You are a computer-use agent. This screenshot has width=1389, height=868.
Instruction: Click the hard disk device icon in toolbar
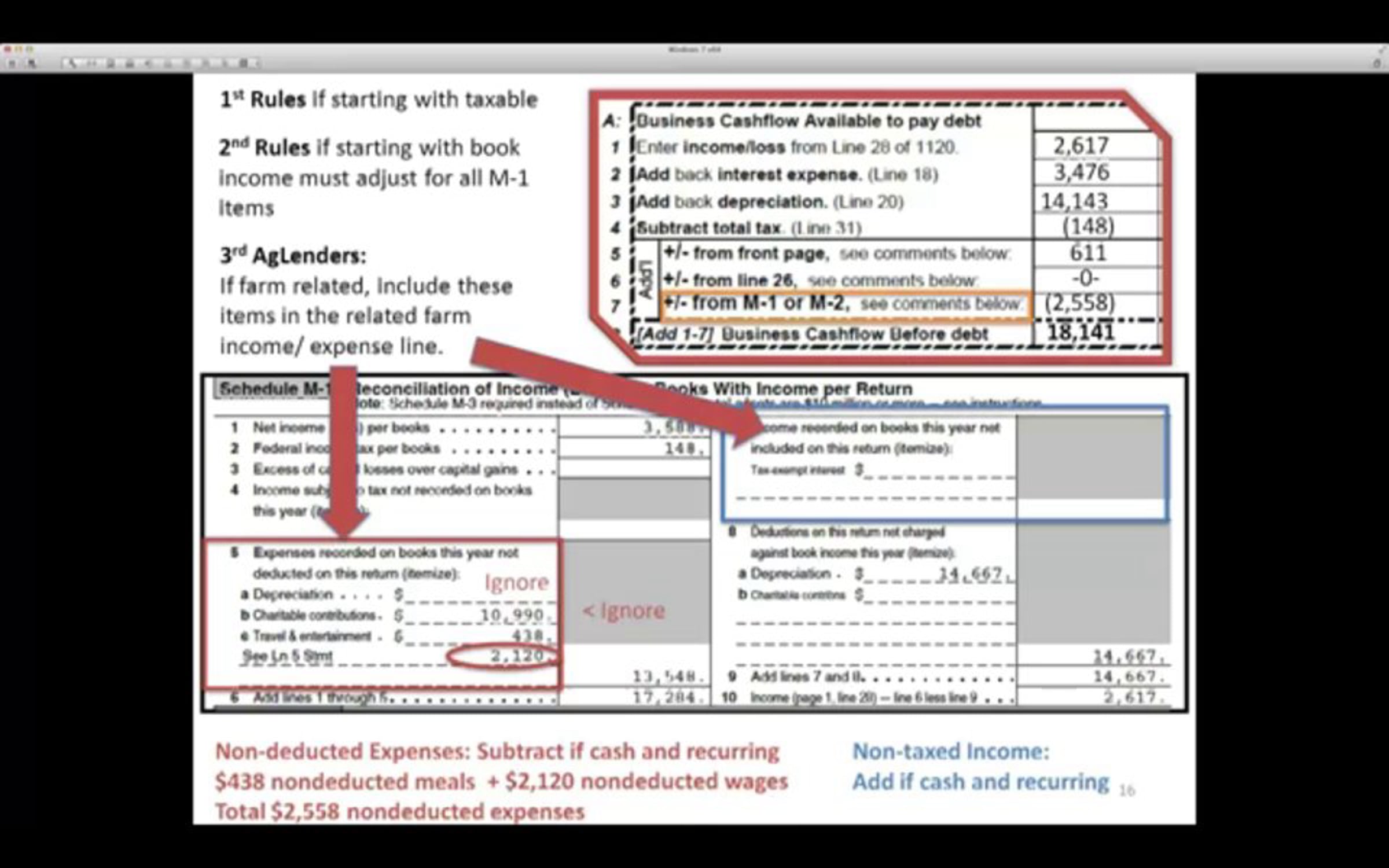tap(111, 63)
